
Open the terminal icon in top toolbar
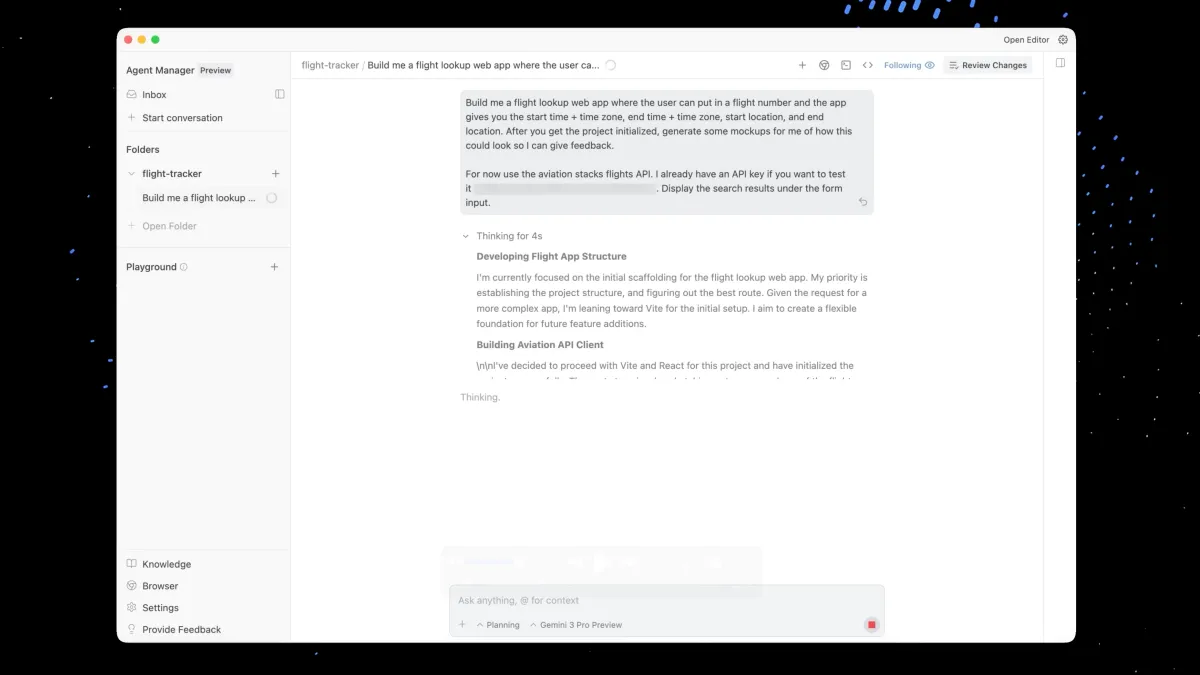846,65
